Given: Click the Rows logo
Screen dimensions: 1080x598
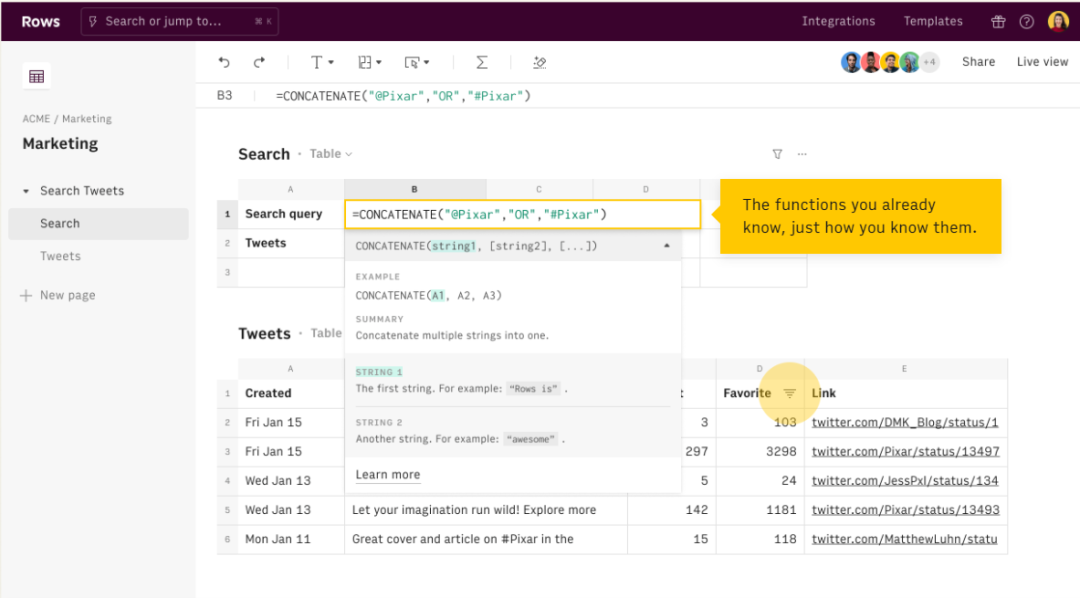Looking at the screenshot, I should coord(41,21).
